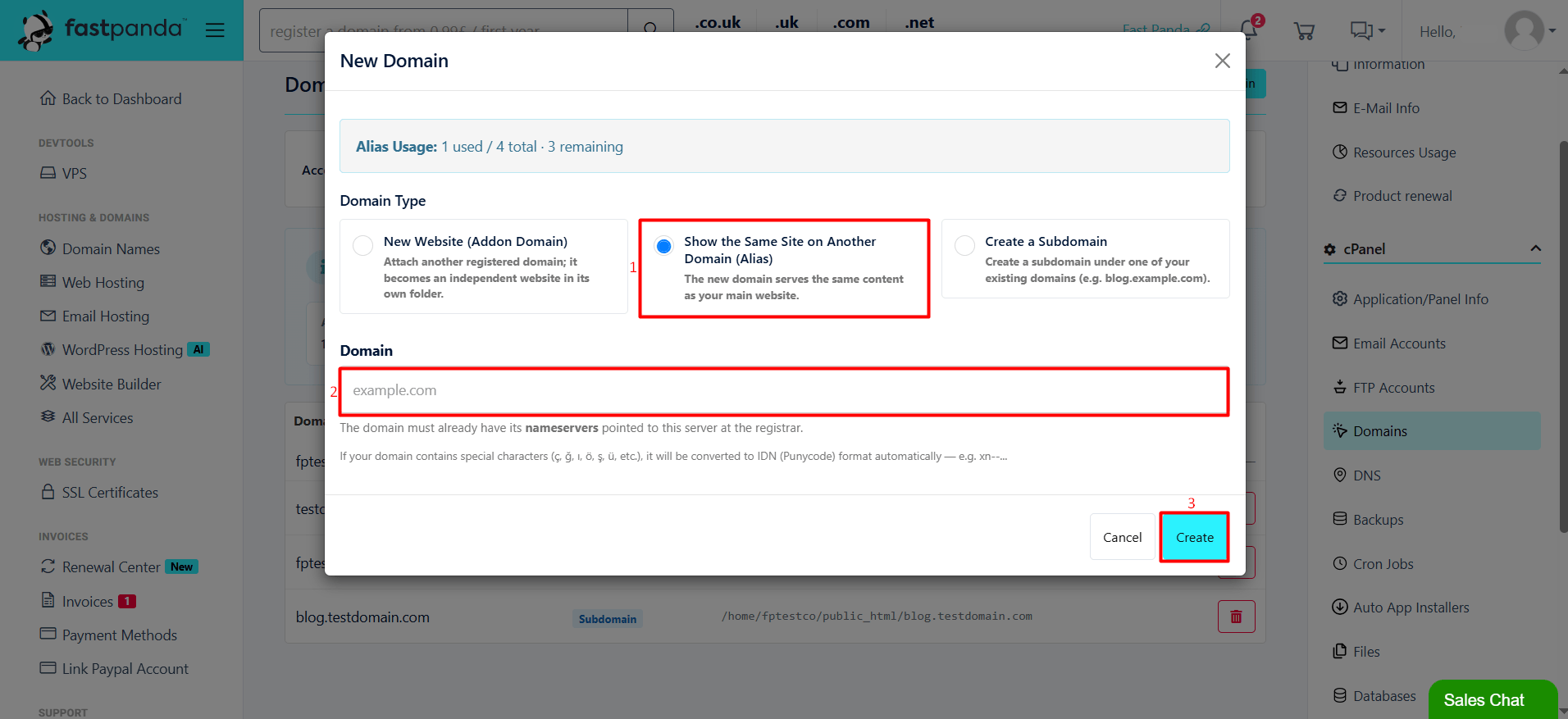Image resolution: width=1568 pixels, height=719 pixels.
Task: Open VPS in sidebar
Action: pos(63,173)
